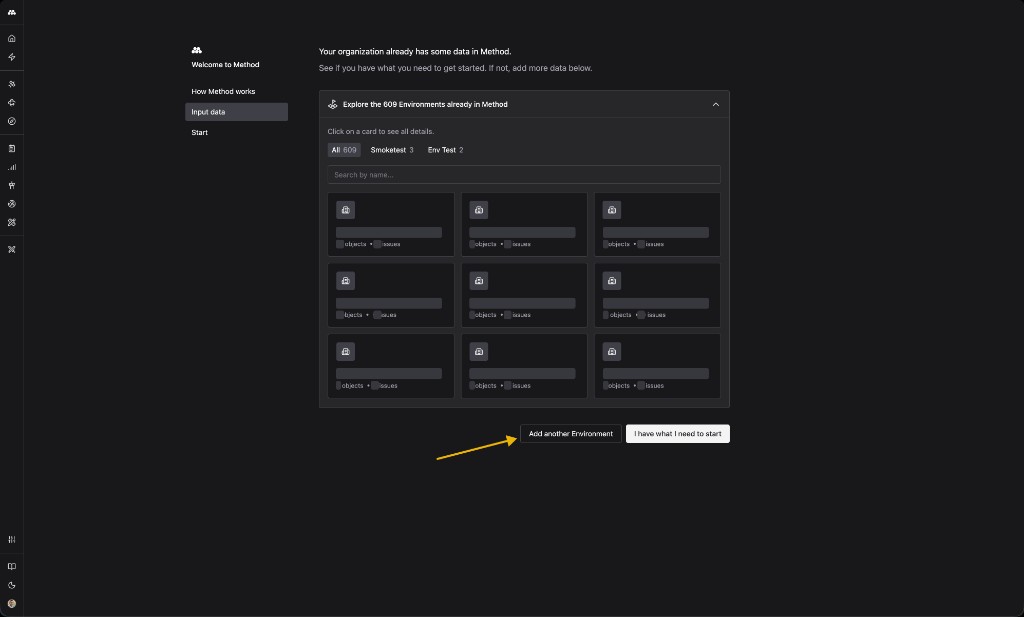This screenshot has height=617, width=1024.
Task: Filter environments by All 609
Action: (x=344, y=150)
